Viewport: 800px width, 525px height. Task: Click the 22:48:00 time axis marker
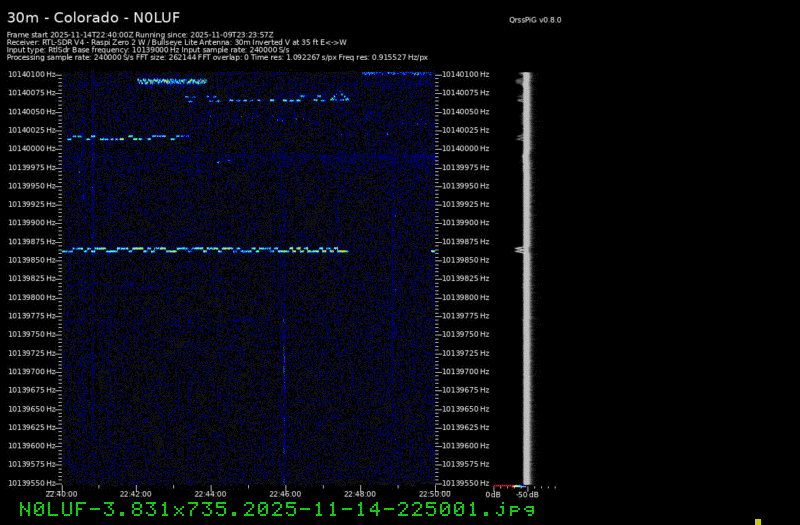[x=360, y=493]
